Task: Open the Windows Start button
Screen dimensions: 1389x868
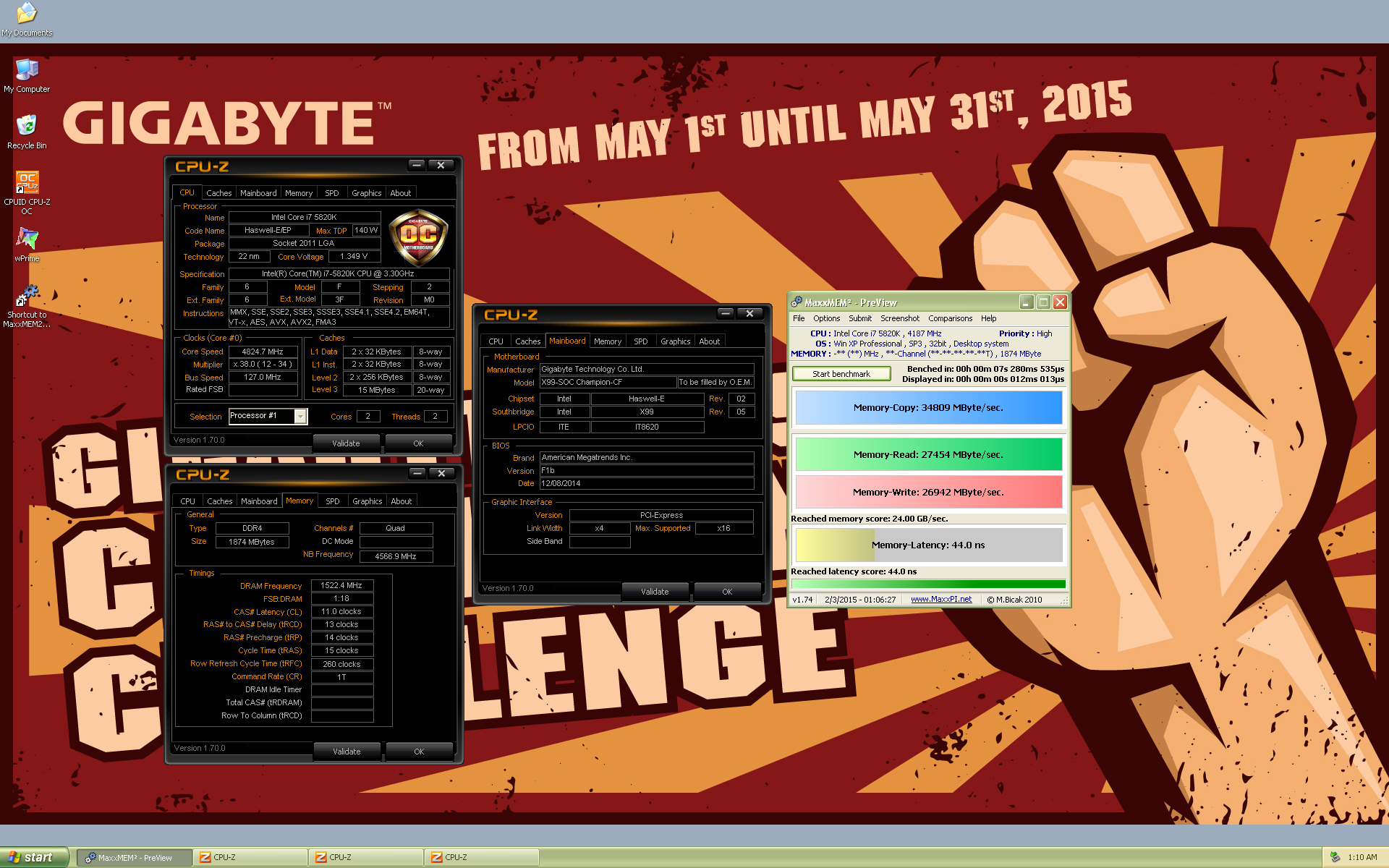Action: pos(34,857)
